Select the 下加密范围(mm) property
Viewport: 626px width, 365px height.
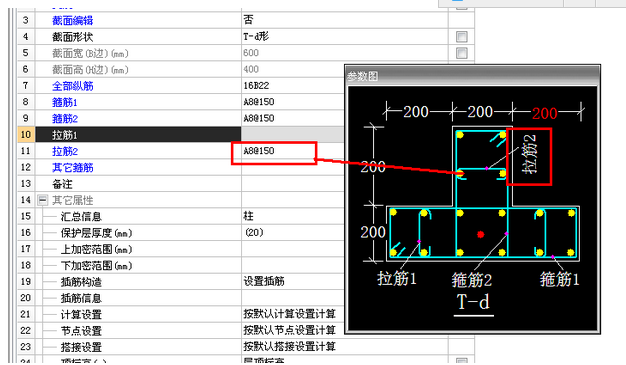96,266
